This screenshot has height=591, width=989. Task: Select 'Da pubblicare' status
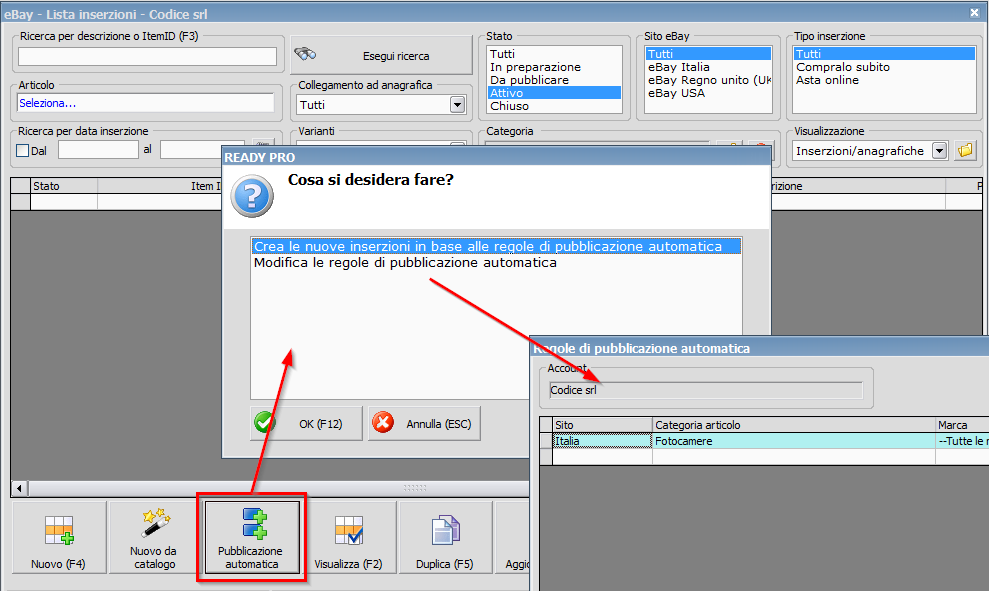coord(554,80)
